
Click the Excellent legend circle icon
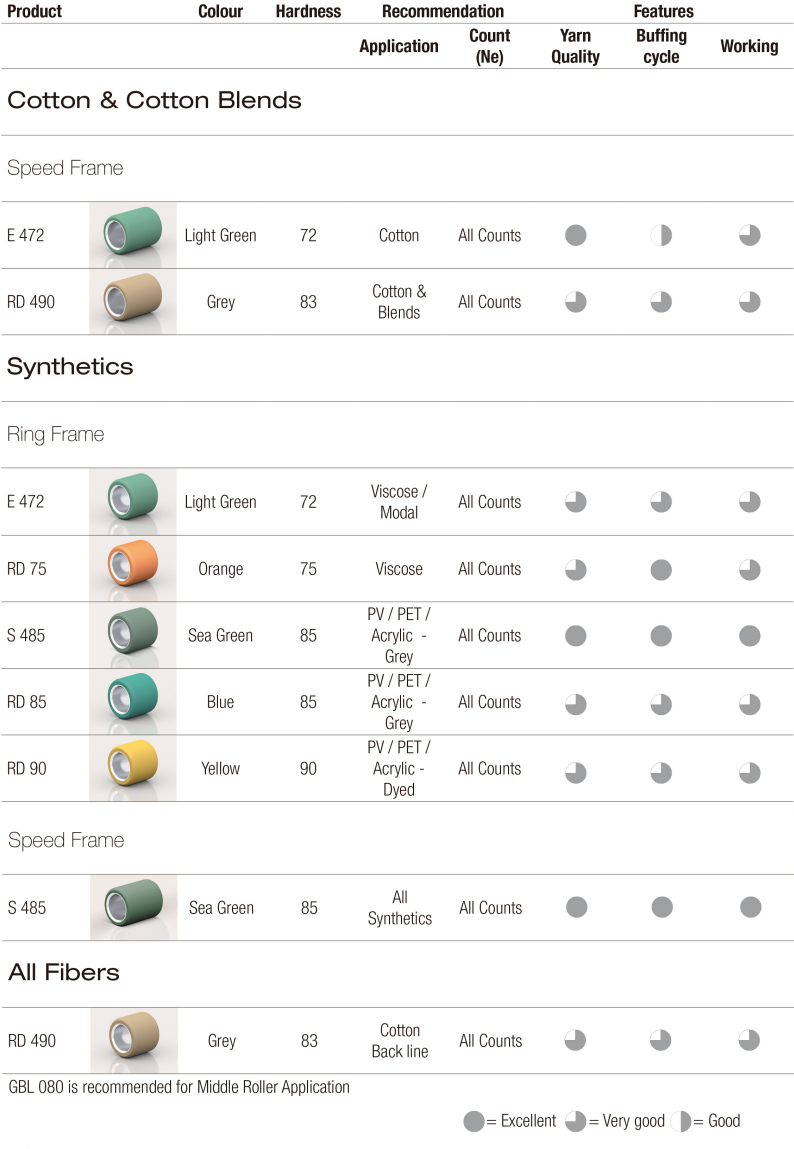pyautogui.click(x=474, y=1121)
